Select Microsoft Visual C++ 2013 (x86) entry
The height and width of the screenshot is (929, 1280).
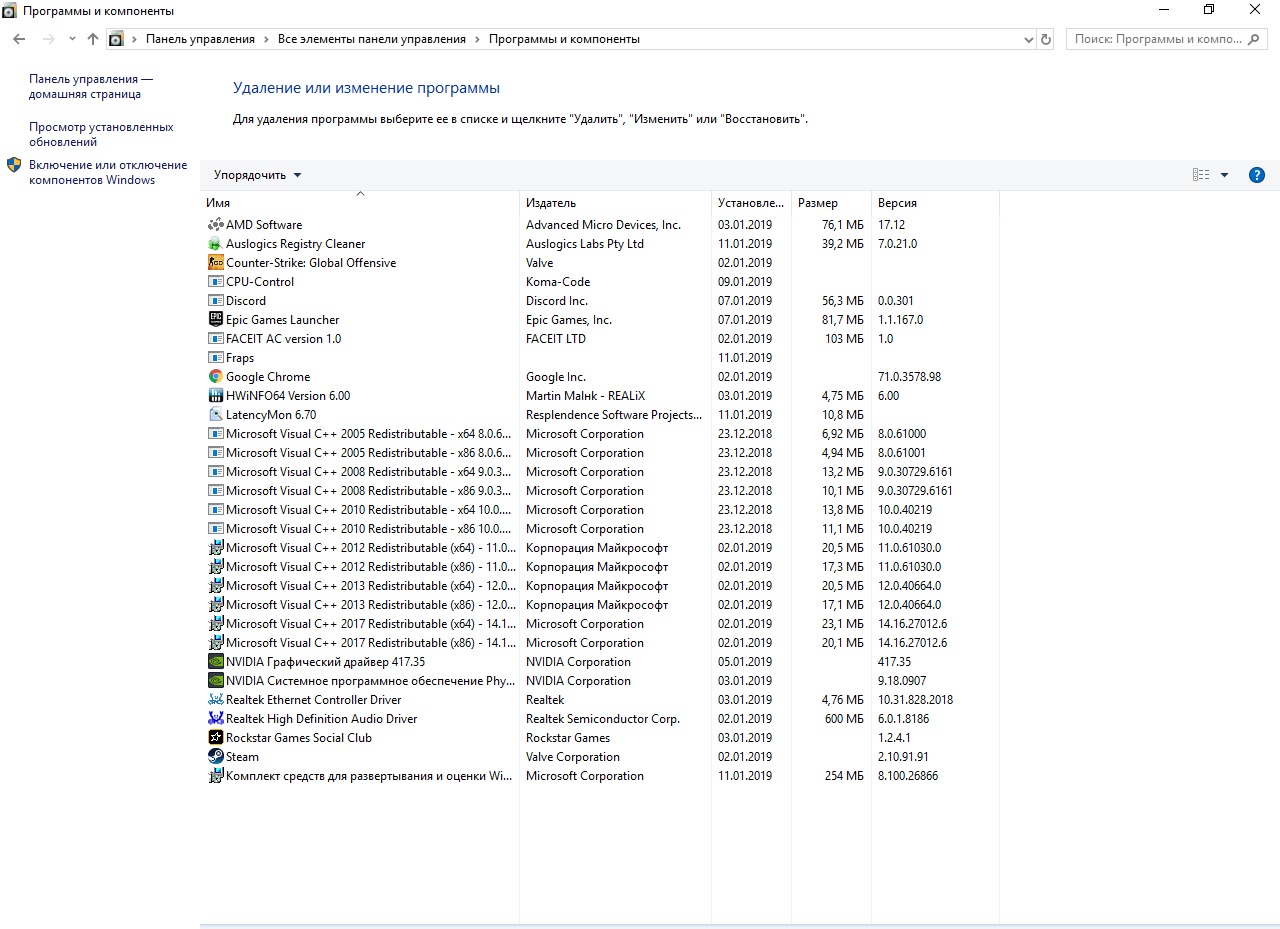point(600,605)
